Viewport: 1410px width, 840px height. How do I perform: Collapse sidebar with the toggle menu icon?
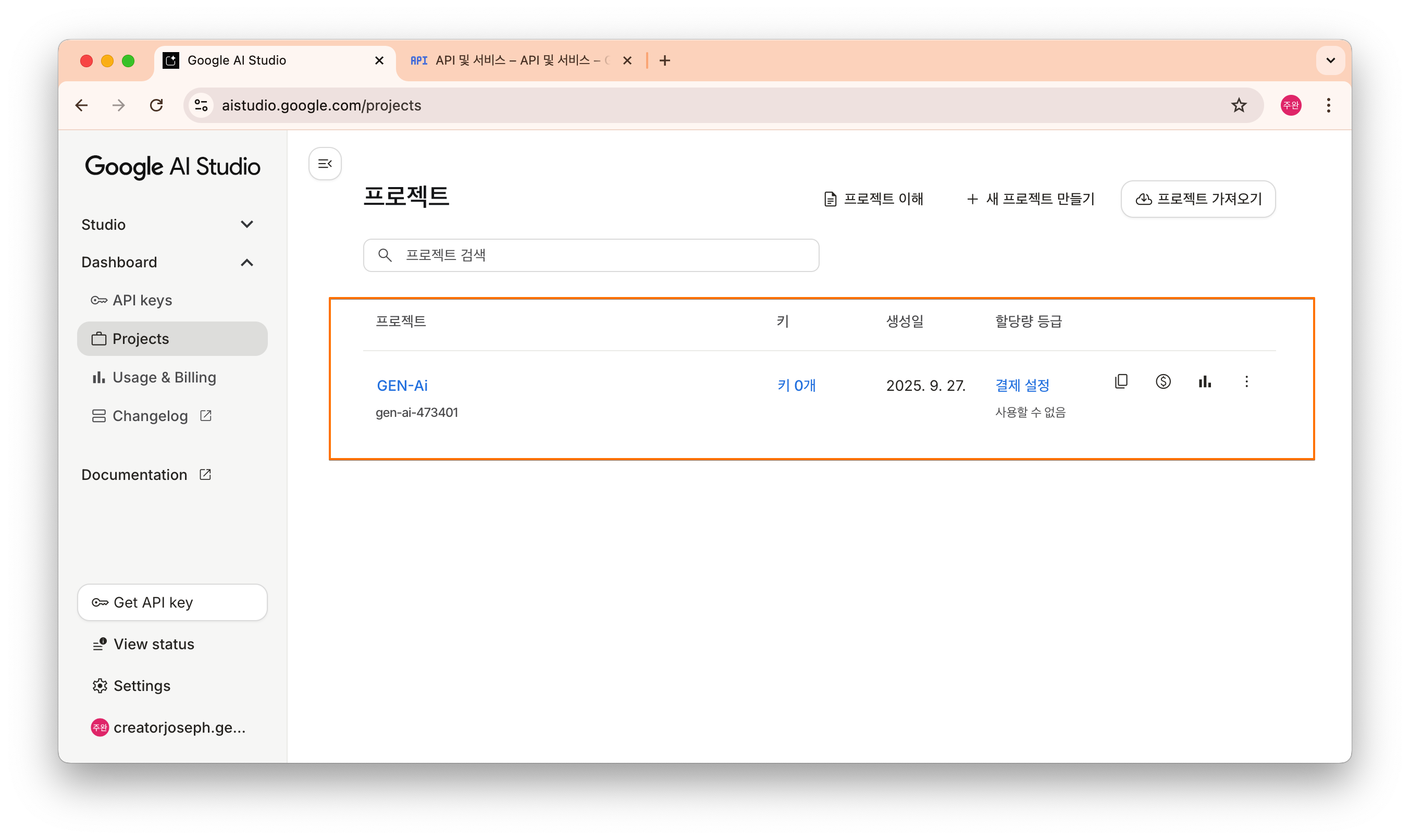[x=325, y=164]
